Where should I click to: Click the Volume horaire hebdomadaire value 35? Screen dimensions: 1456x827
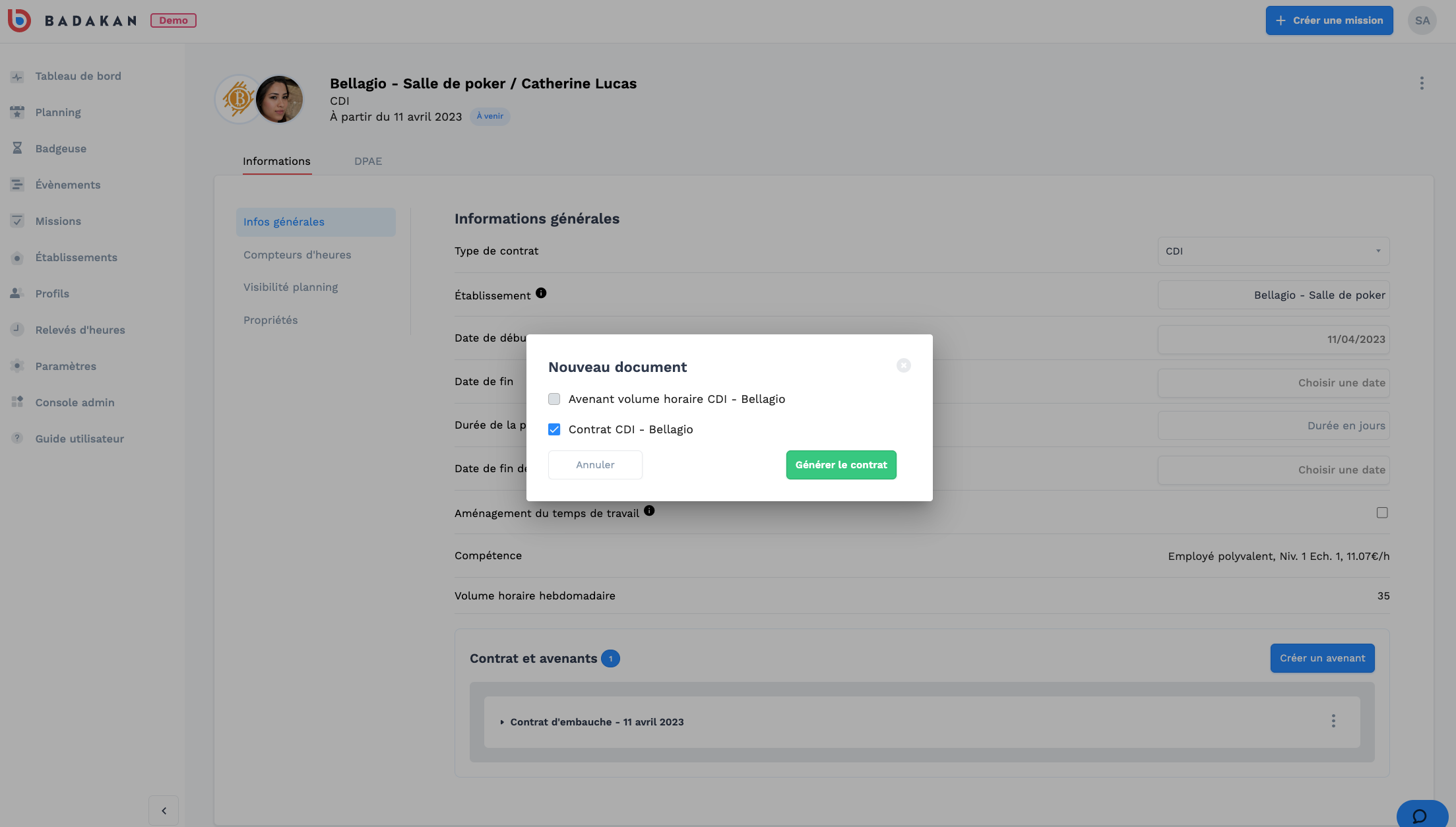[1383, 596]
